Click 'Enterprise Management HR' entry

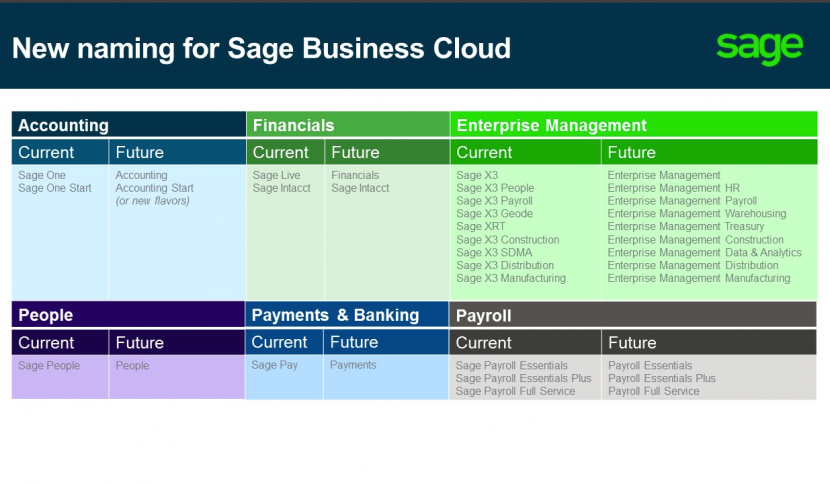coord(673,187)
